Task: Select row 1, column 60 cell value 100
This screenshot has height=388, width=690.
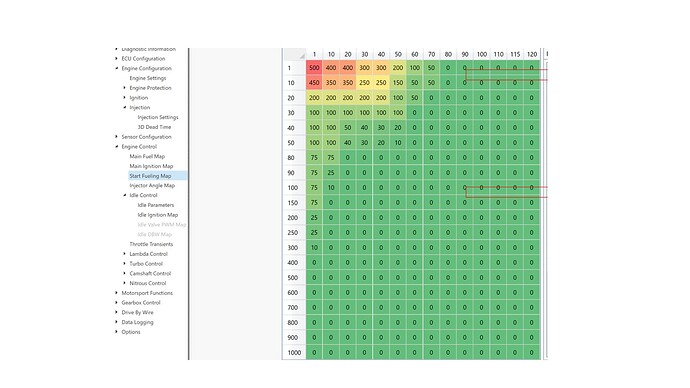Action: [x=415, y=68]
